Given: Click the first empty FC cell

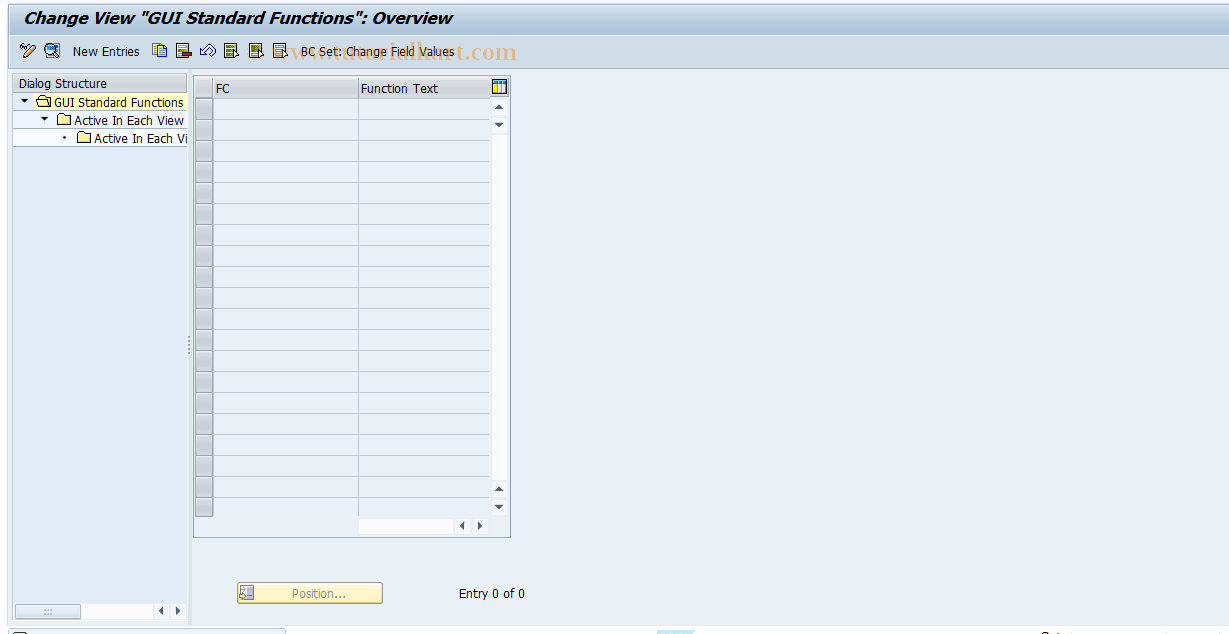Looking at the screenshot, I should (x=286, y=109).
